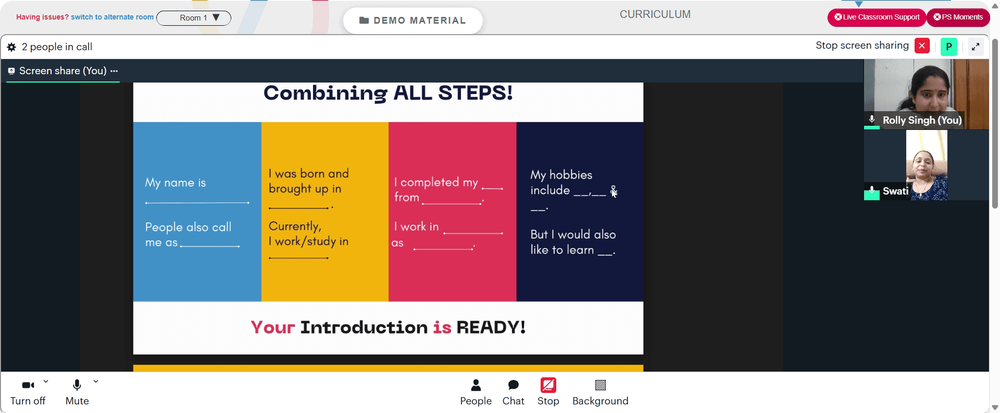The image size is (1000, 413).
Task: Click the 'I completed my' text on slide
Action: (x=436, y=182)
